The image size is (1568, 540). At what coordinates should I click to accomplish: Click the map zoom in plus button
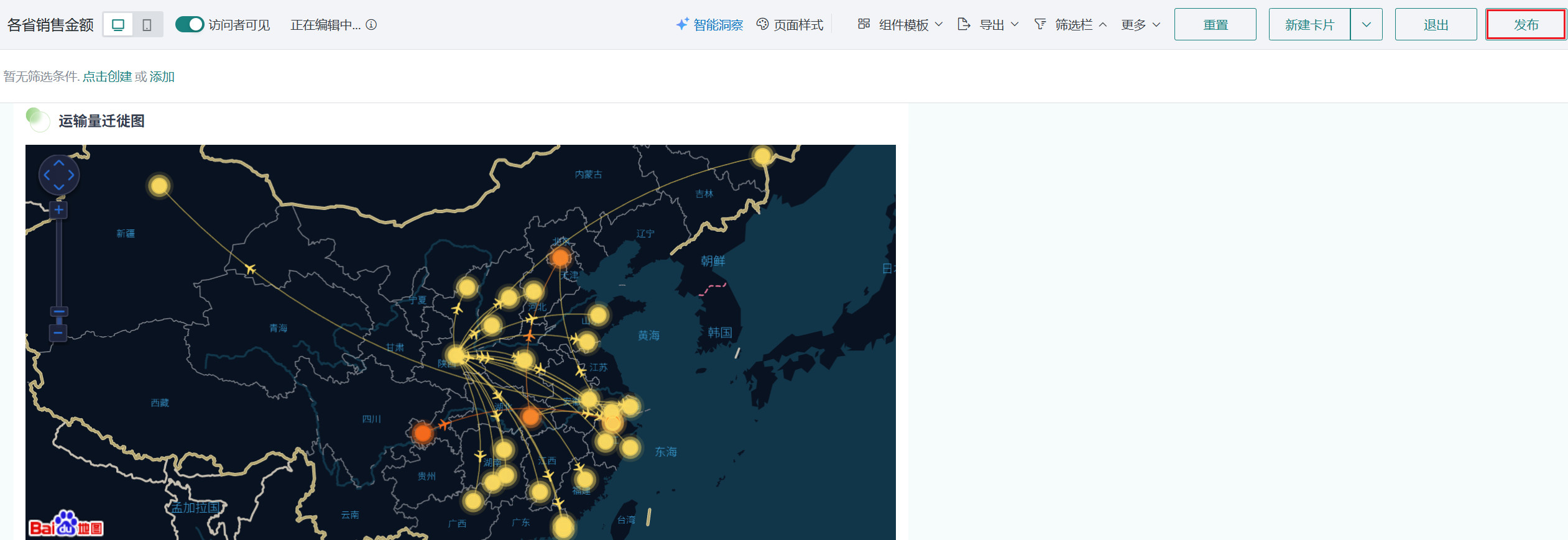pos(58,210)
